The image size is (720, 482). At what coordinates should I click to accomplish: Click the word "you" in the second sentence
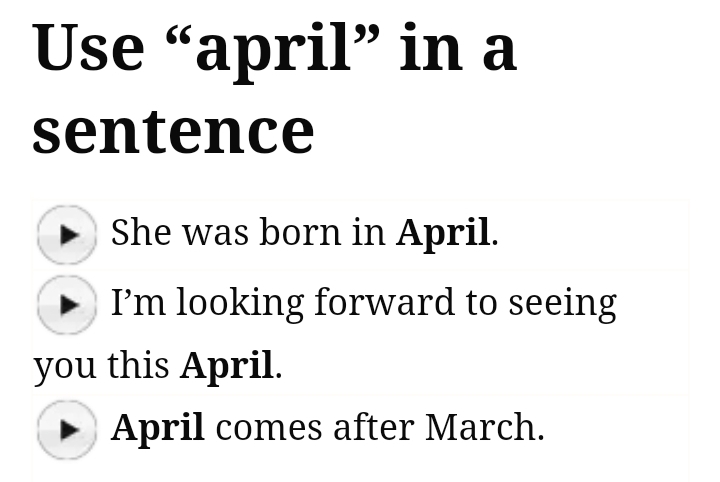[x=65, y=367]
